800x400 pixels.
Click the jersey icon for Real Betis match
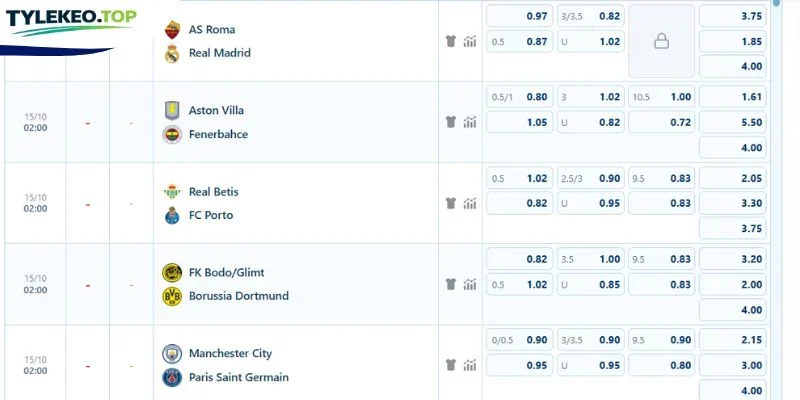[x=450, y=203]
